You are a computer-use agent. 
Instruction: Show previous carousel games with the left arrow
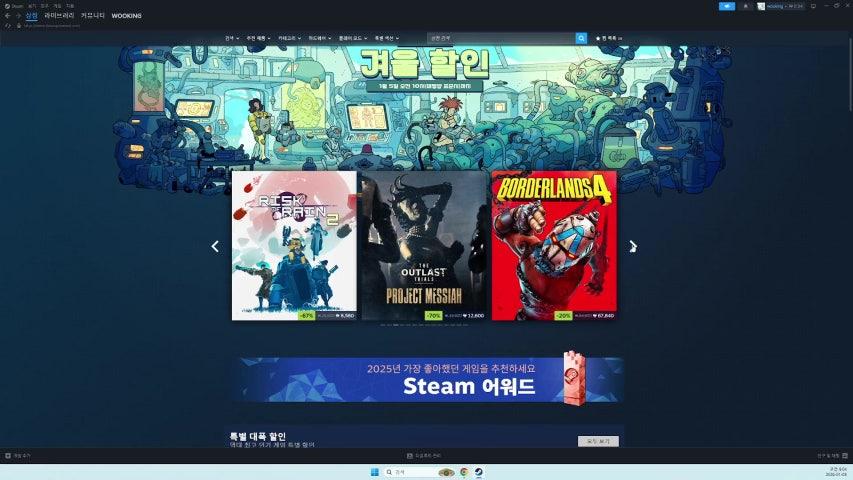click(x=215, y=246)
